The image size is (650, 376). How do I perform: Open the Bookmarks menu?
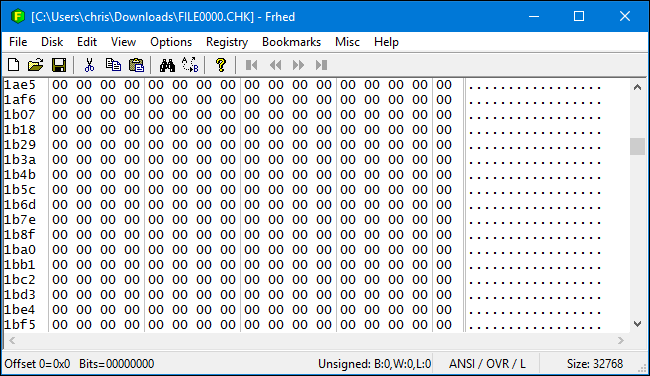pyautogui.click(x=291, y=42)
